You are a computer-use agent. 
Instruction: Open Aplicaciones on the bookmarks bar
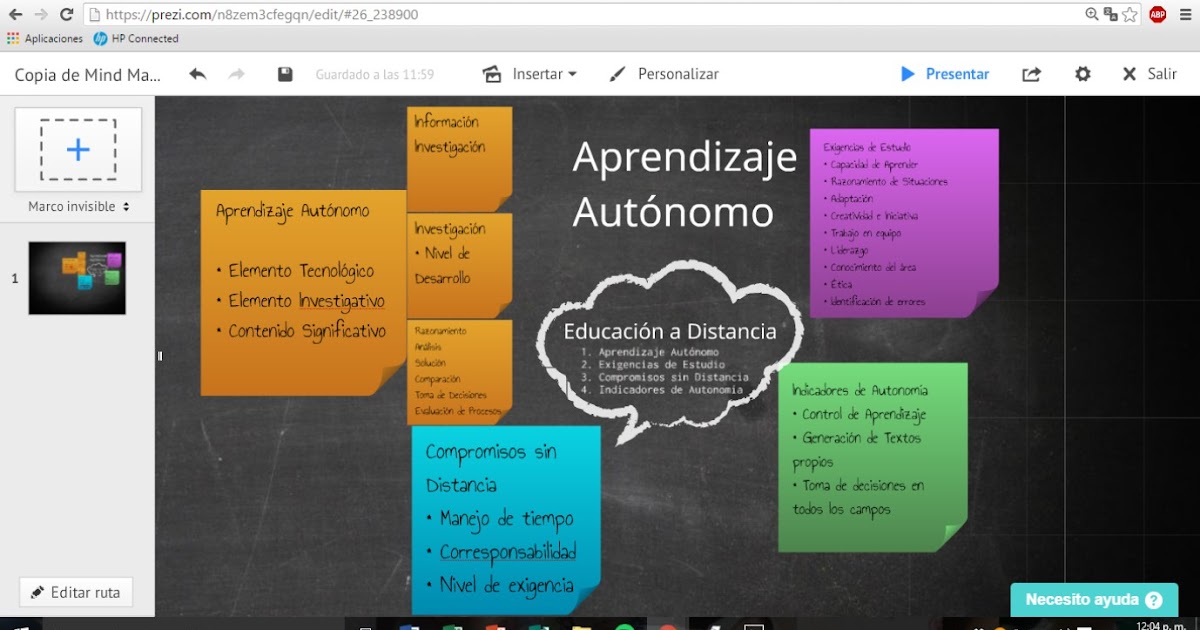pyautogui.click(x=48, y=38)
